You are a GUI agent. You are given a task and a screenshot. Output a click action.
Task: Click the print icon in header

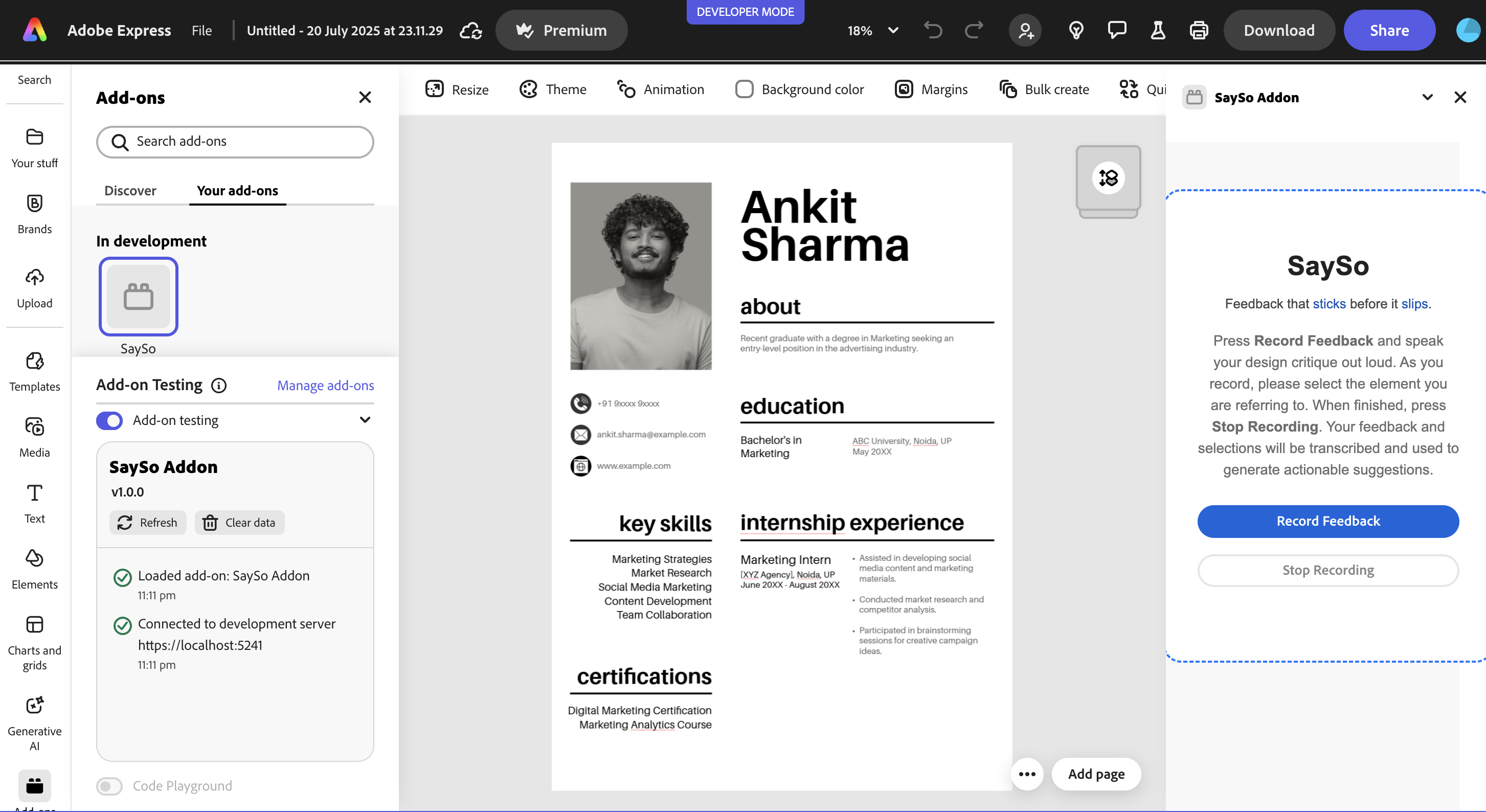(1199, 30)
